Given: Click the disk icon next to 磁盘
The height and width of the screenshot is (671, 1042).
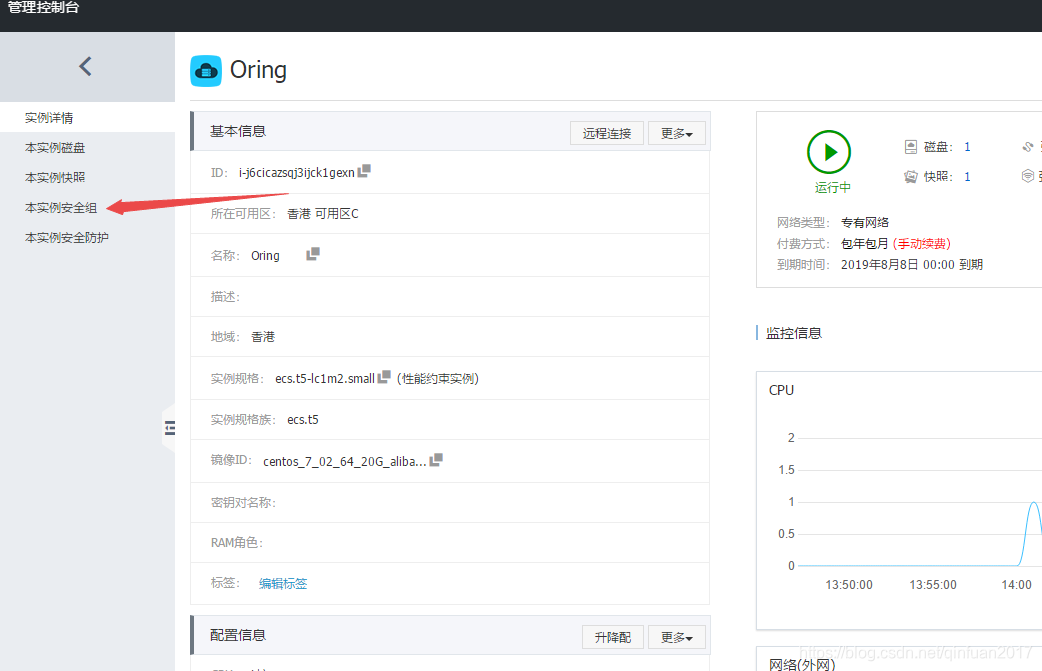Looking at the screenshot, I should click(911, 147).
